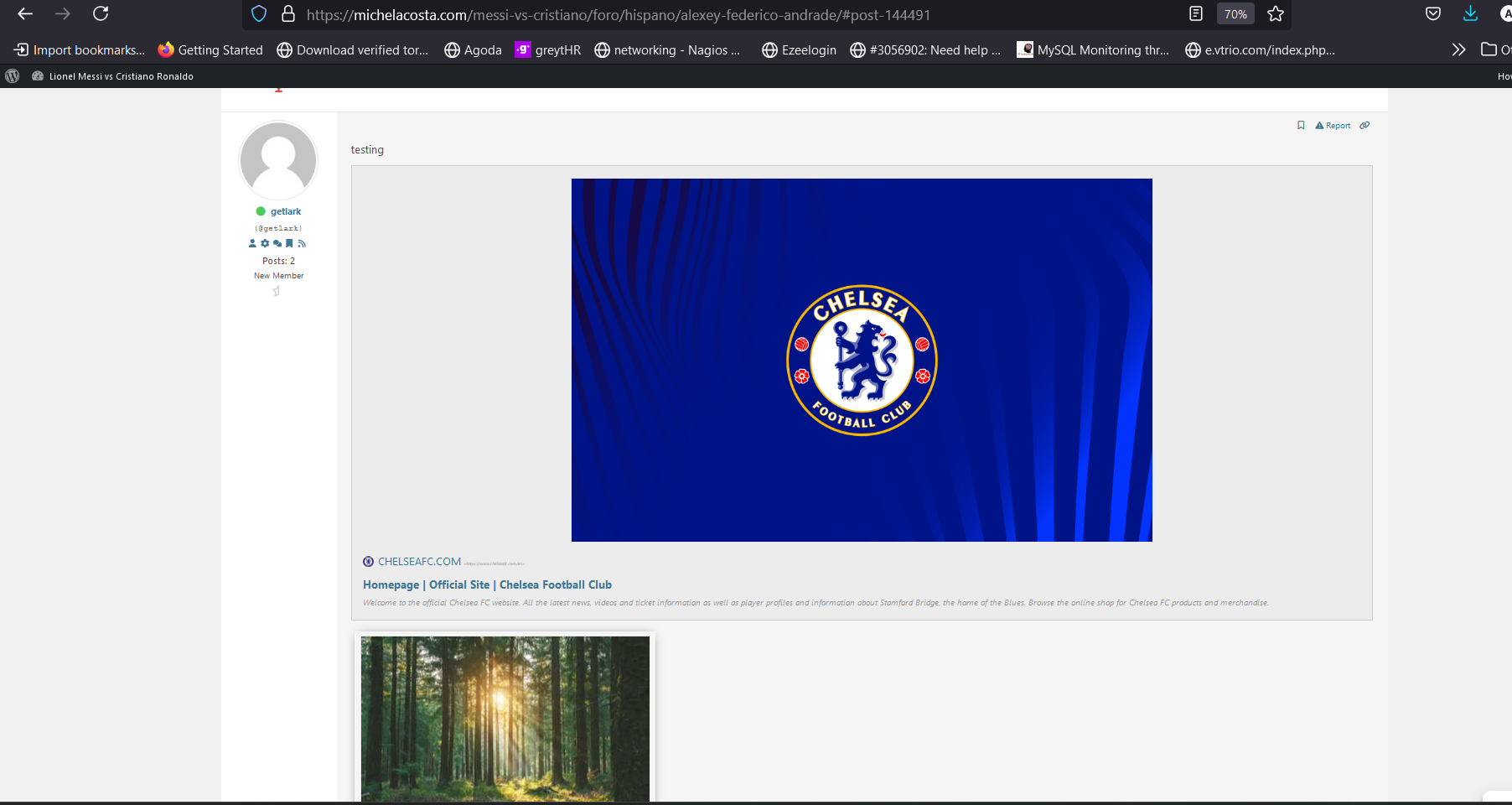Viewport: 1512px width, 805px height.
Task: Click getlark's avatar image
Action: 278,160
